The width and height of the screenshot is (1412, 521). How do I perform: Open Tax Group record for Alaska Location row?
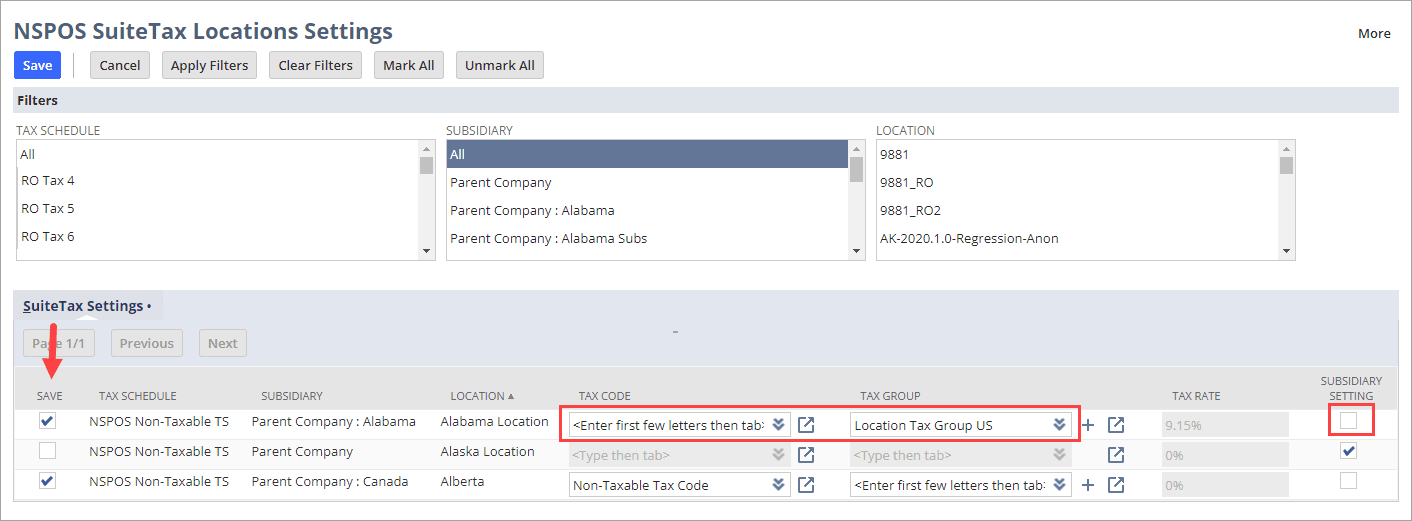1116,455
